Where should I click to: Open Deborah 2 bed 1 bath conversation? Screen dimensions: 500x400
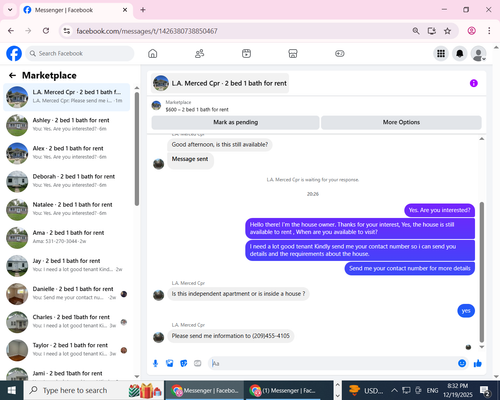point(67,181)
